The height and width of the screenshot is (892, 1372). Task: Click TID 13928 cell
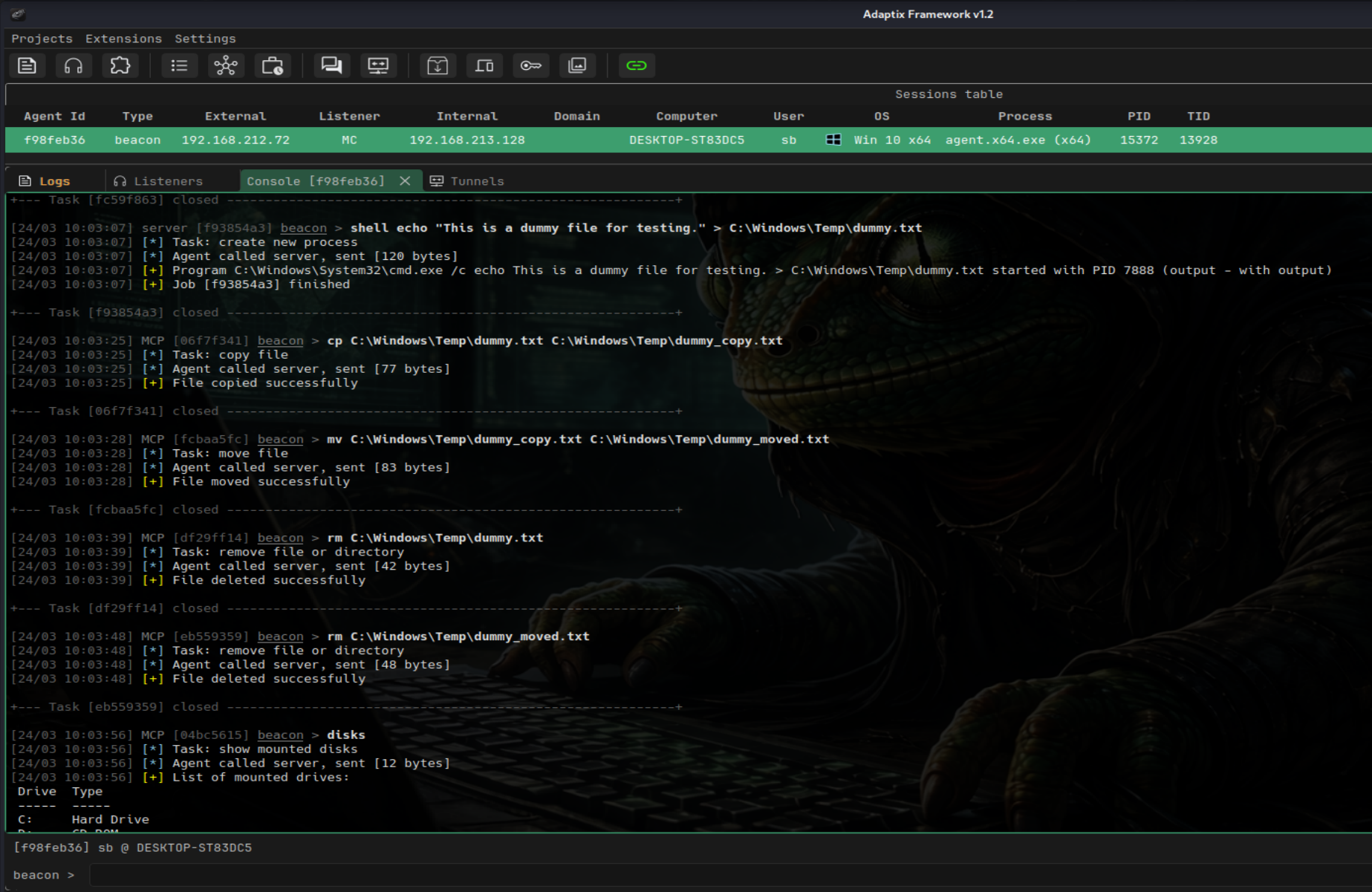tap(1198, 140)
